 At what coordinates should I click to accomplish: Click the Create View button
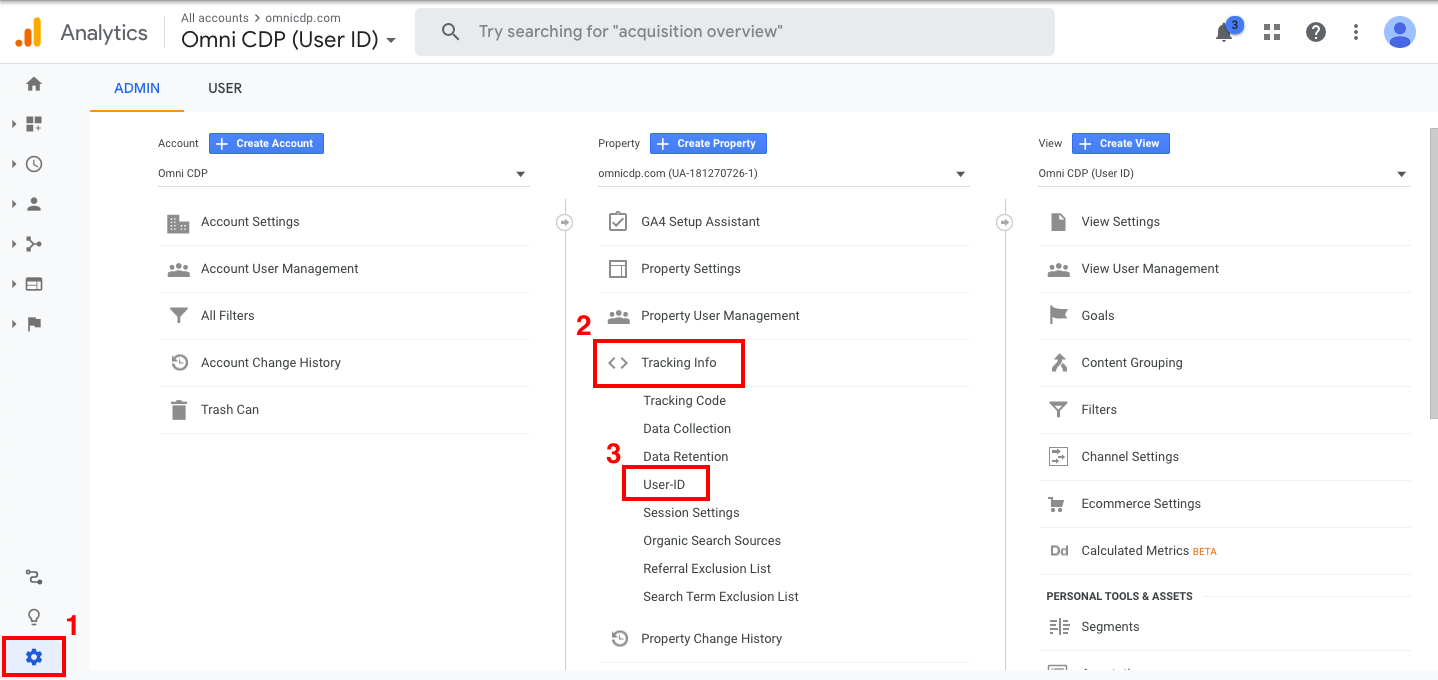[1121, 144]
